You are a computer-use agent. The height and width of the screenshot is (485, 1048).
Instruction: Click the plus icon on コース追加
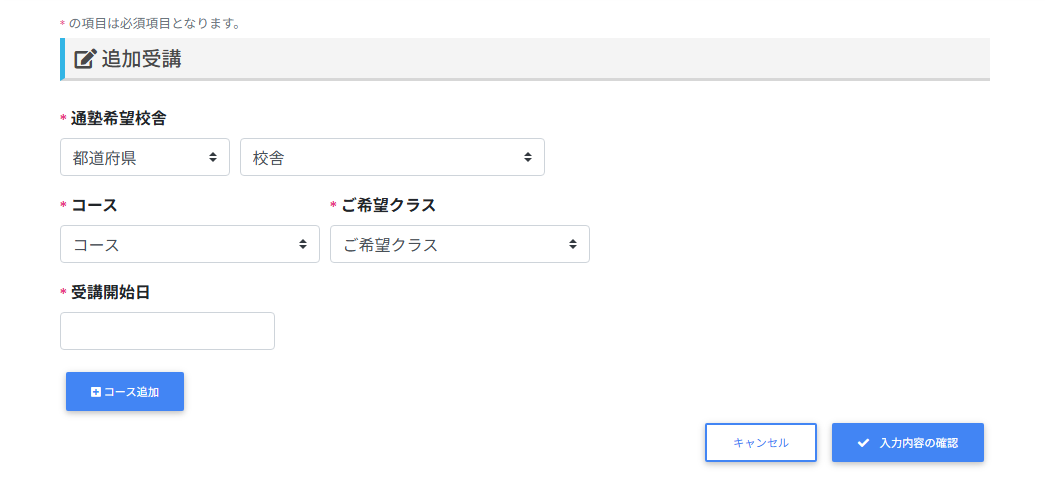(96, 392)
